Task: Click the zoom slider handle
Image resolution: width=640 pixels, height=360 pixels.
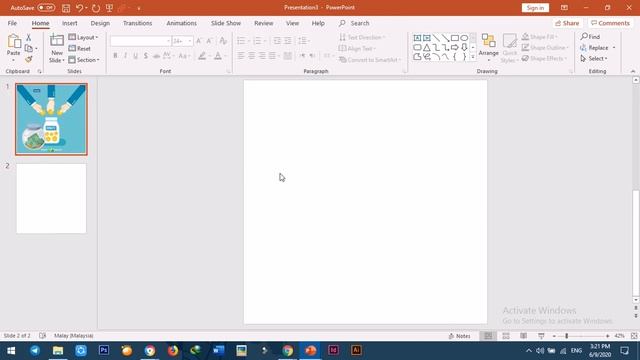Action: coord(567,336)
